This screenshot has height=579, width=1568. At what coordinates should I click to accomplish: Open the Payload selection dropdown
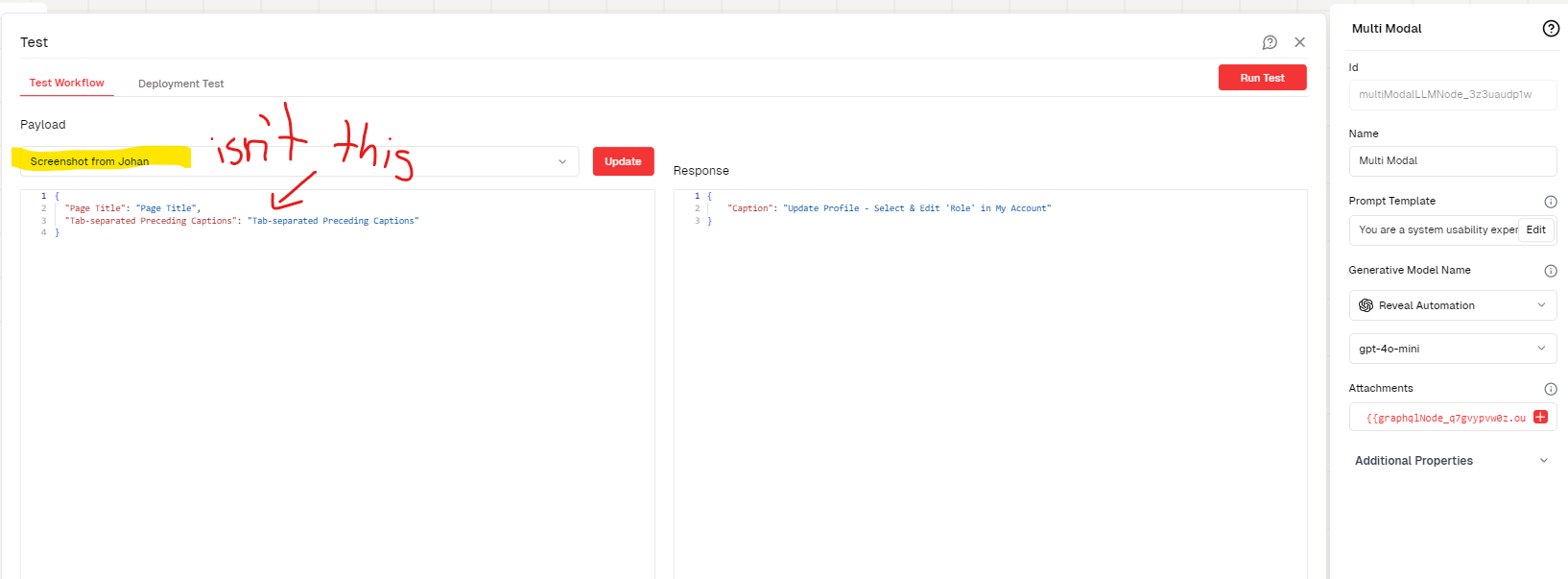[562, 161]
